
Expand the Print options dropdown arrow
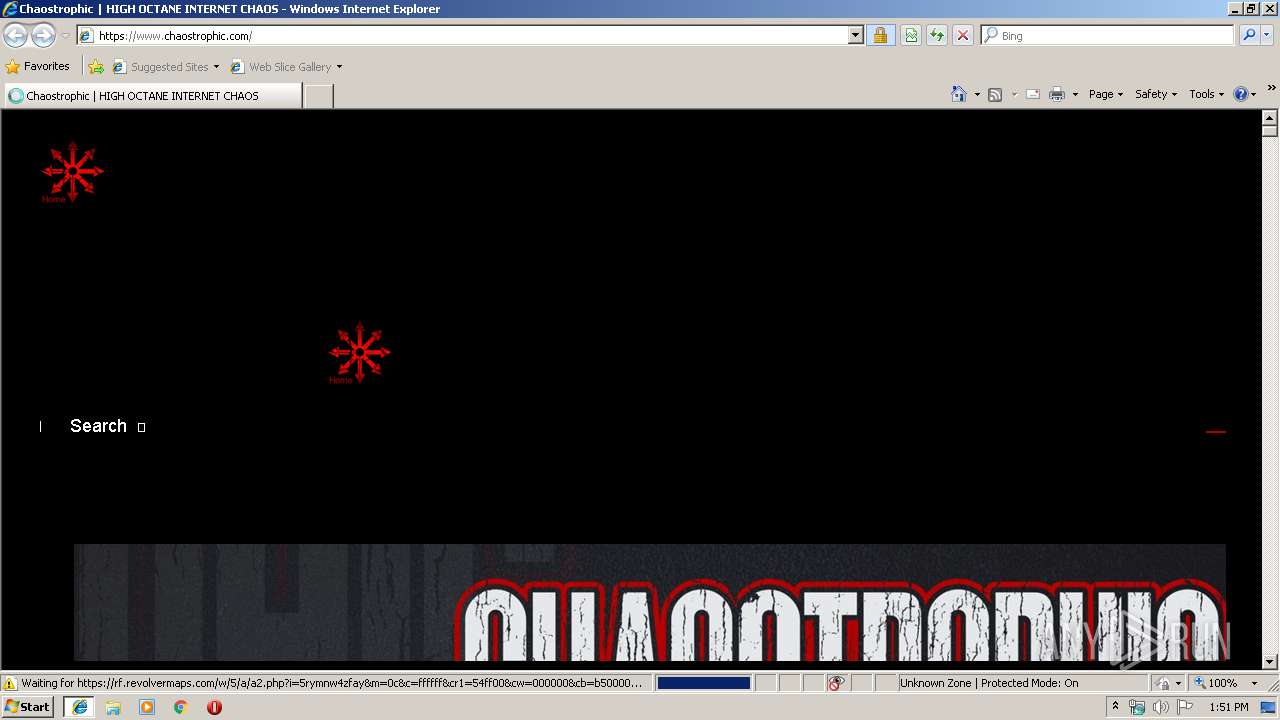(x=1075, y=94)
